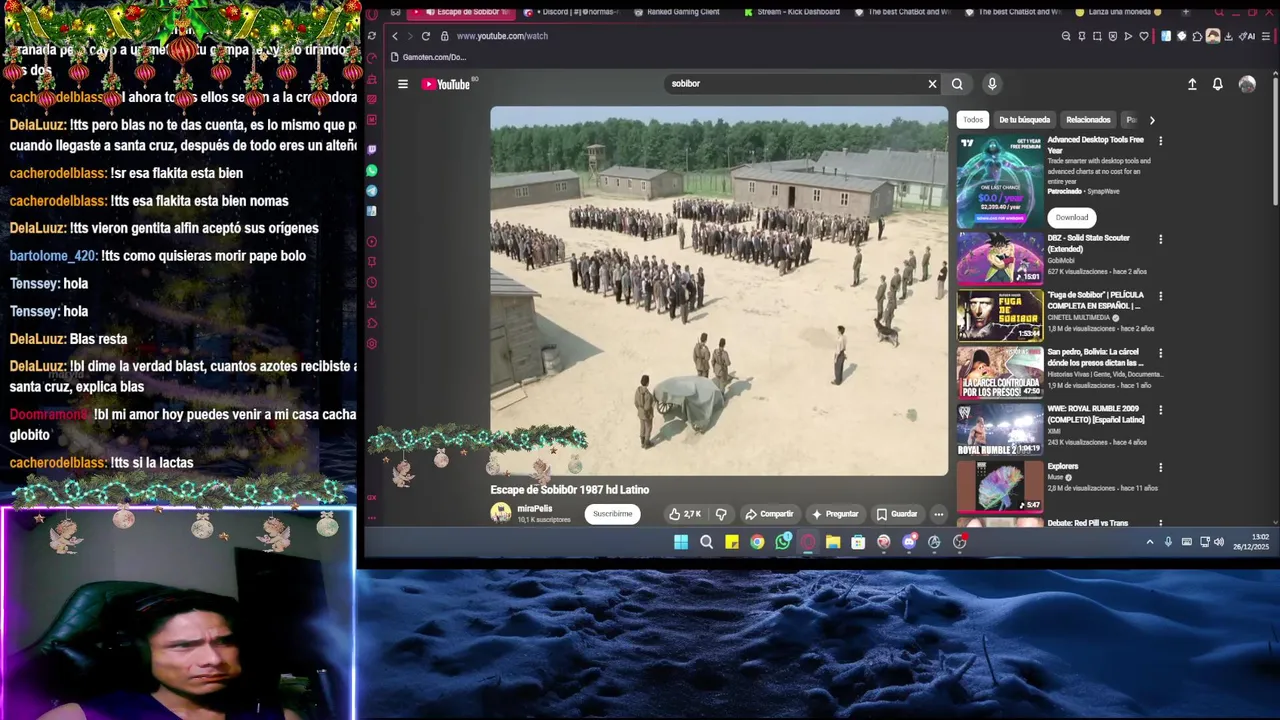Open the Fuga de Sobibor thumbnail

click(1000, 315)
